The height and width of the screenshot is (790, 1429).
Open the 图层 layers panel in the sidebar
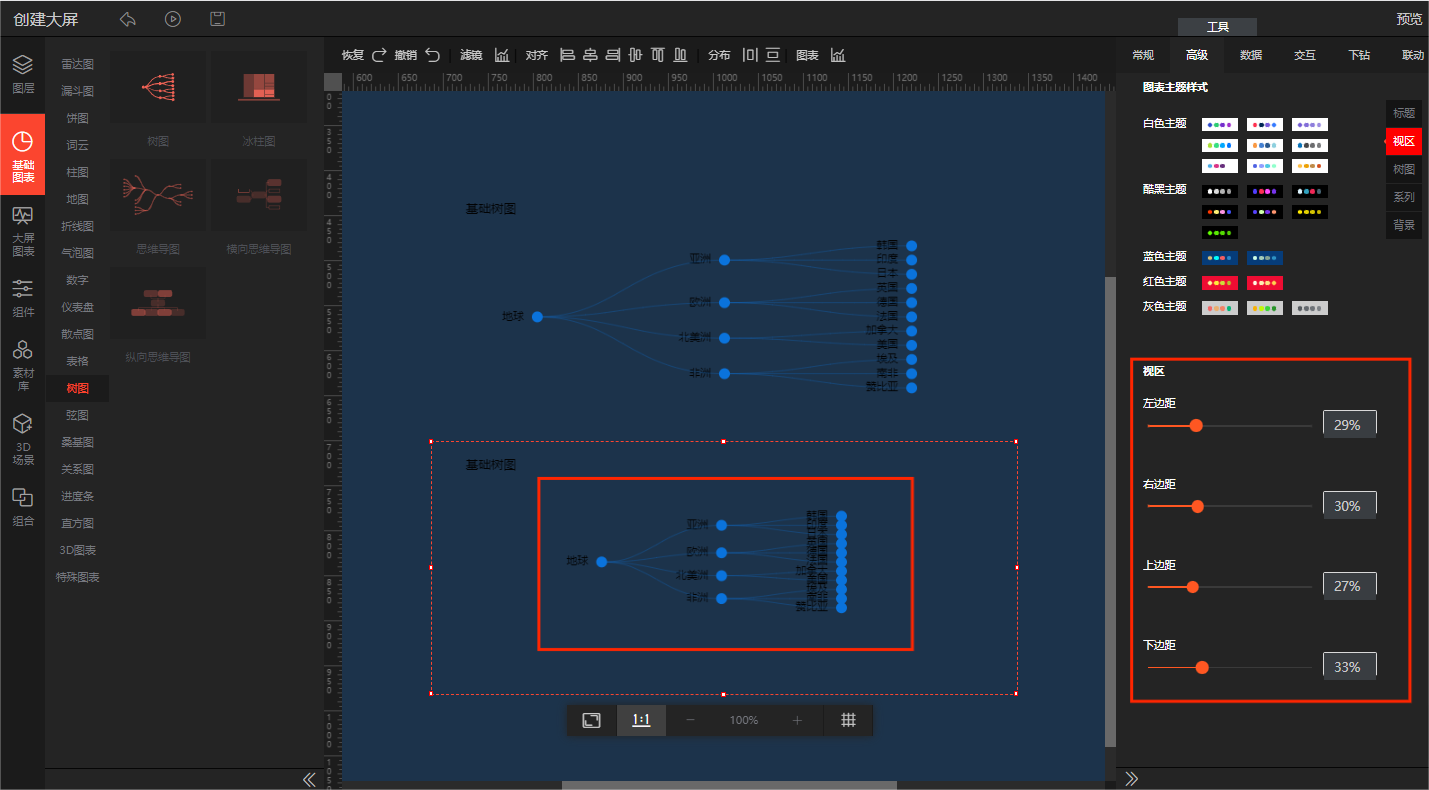[22, 75]
